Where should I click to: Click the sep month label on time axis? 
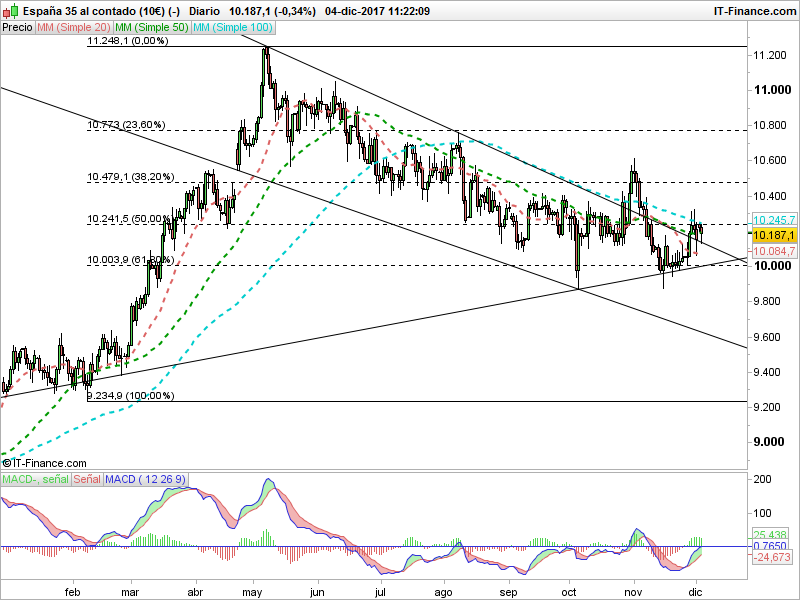coord(508,592)
